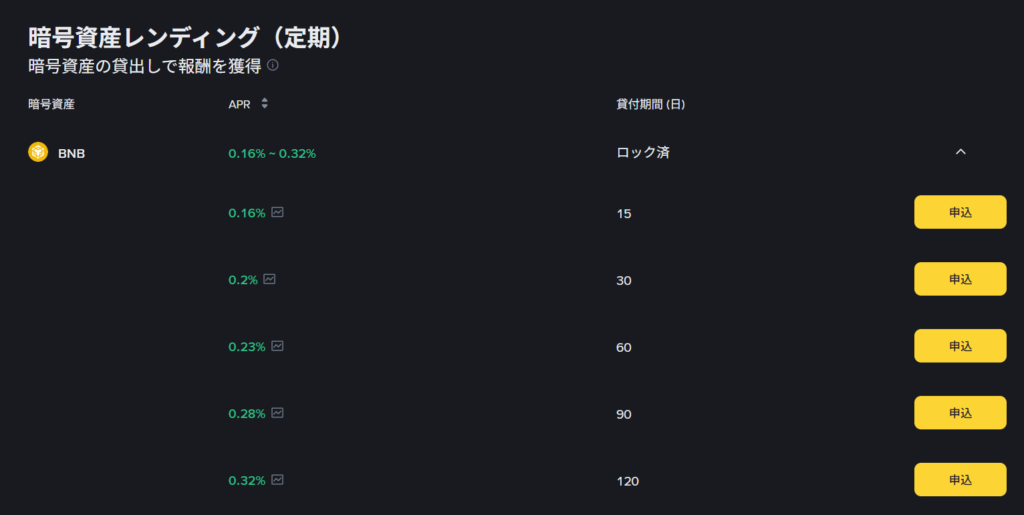
Task: Open the 0.16% APR history chart icon
Action: tap(277, 212)
